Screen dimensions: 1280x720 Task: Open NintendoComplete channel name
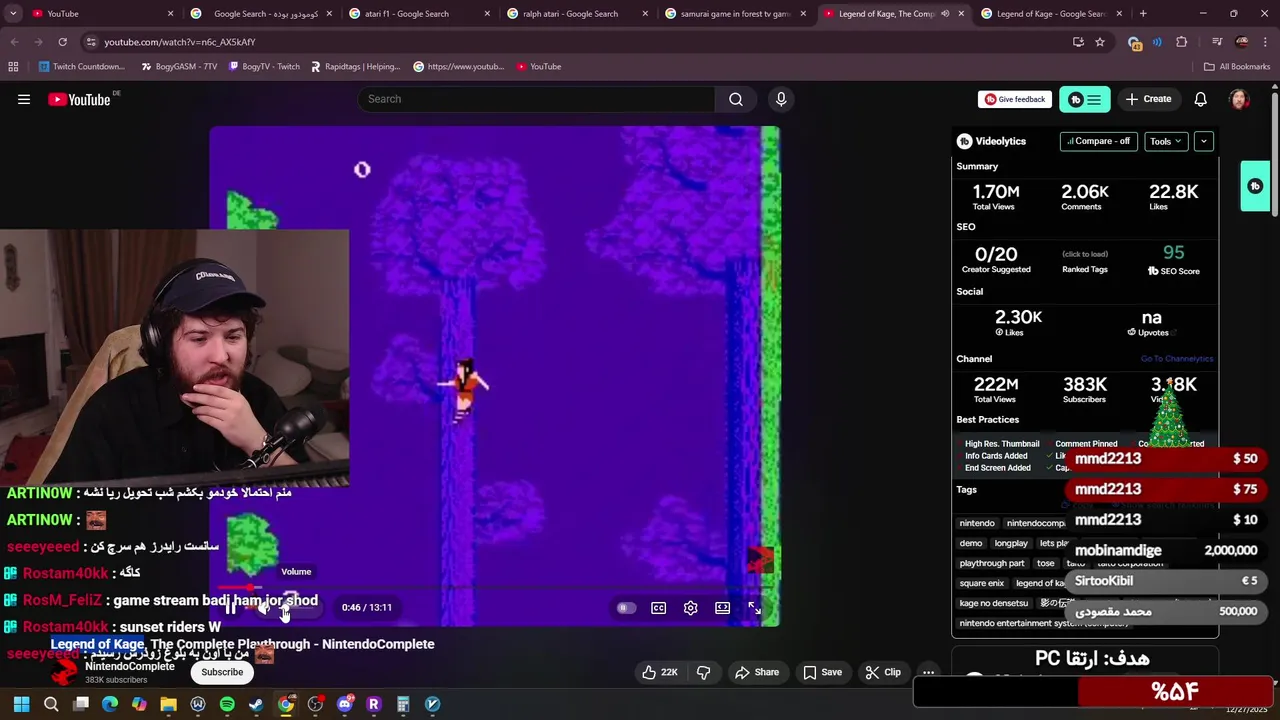(130, 666)
